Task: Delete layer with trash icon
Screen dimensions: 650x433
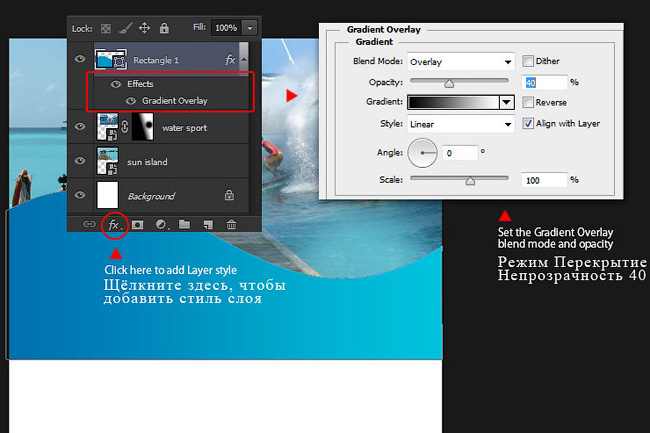Action: pyautogui.click(x=231, y=224)
